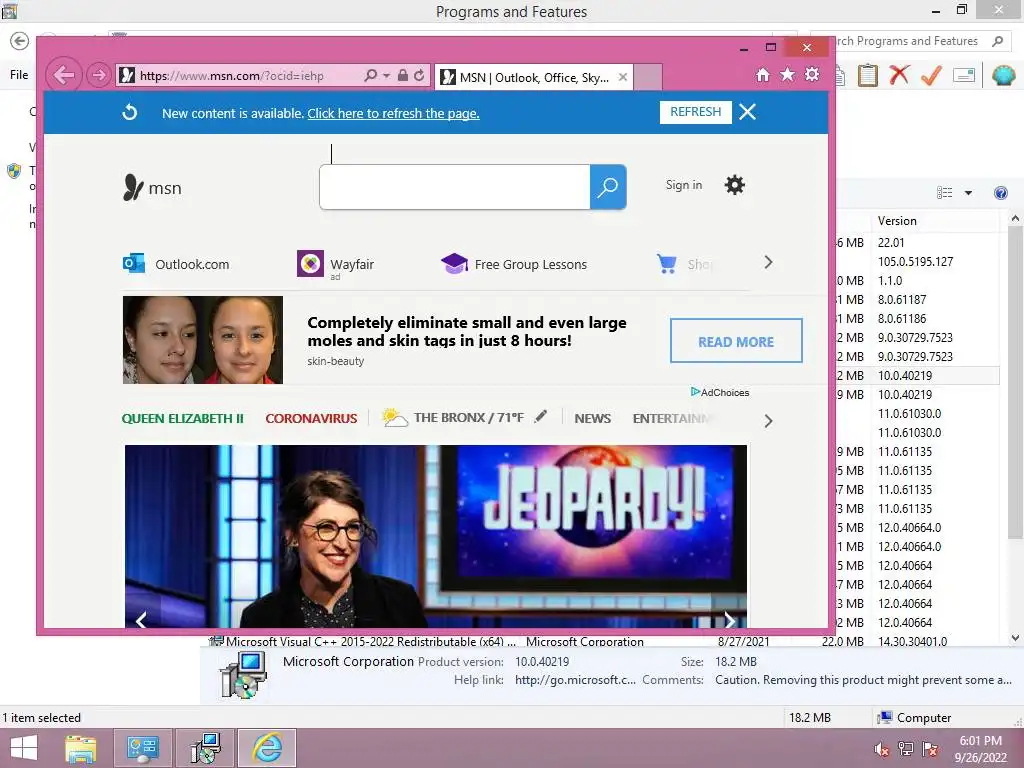Open File Explorer from taskbar

click(81, 748)
